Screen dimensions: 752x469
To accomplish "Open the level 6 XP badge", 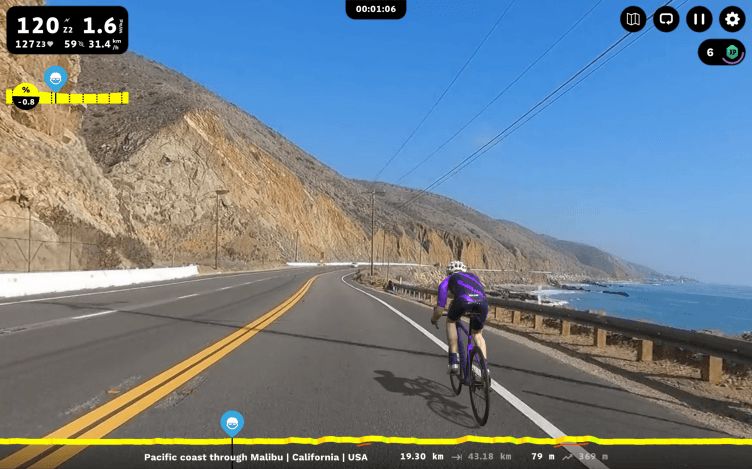I will coord(721,52).
